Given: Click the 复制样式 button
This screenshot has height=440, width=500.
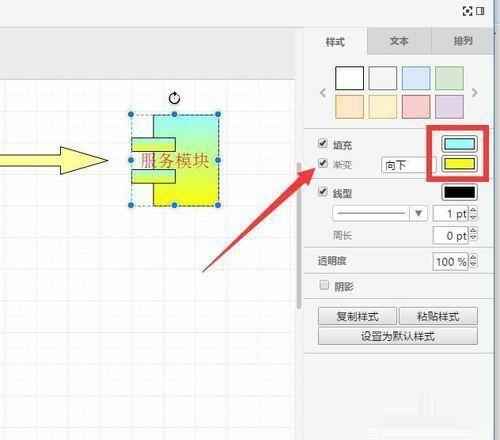Looking at the screenshot, I should (357, 316).
